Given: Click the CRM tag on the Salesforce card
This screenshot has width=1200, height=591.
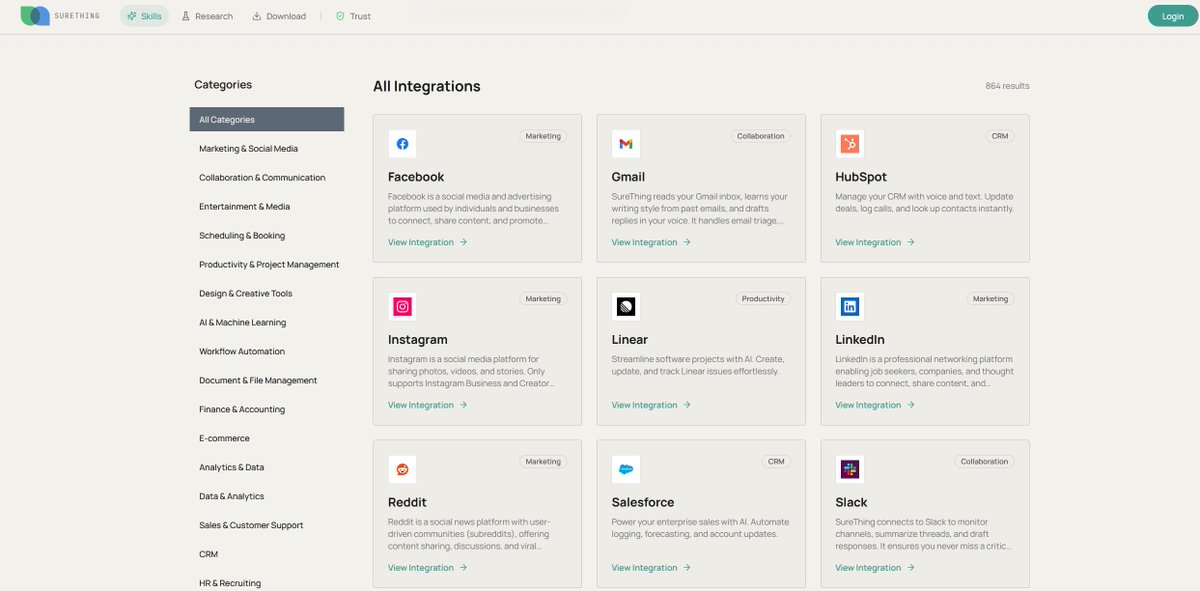Looking at the screenshot, I should [776, 461].
